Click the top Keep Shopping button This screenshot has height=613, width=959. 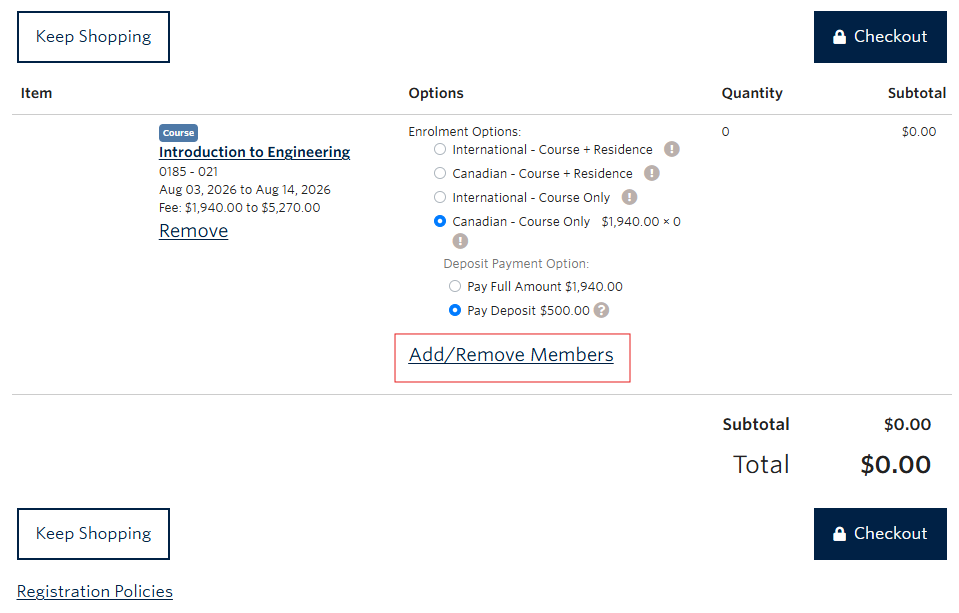click(x=93, y=37)
